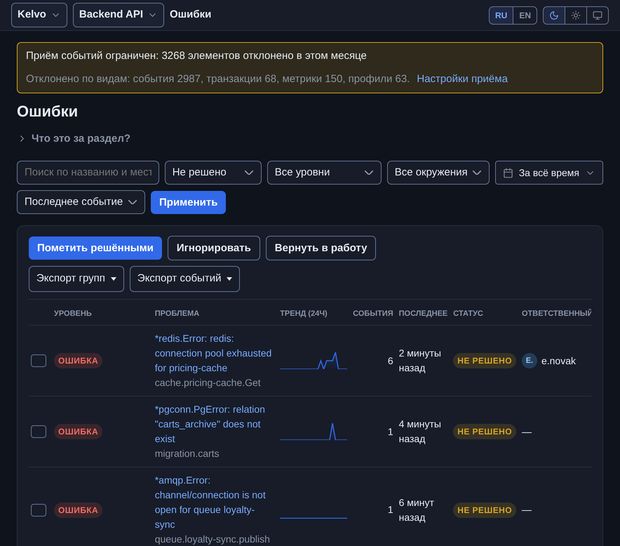
Task: Check the amqp.Error row checkbox
Action: [38, 510]
